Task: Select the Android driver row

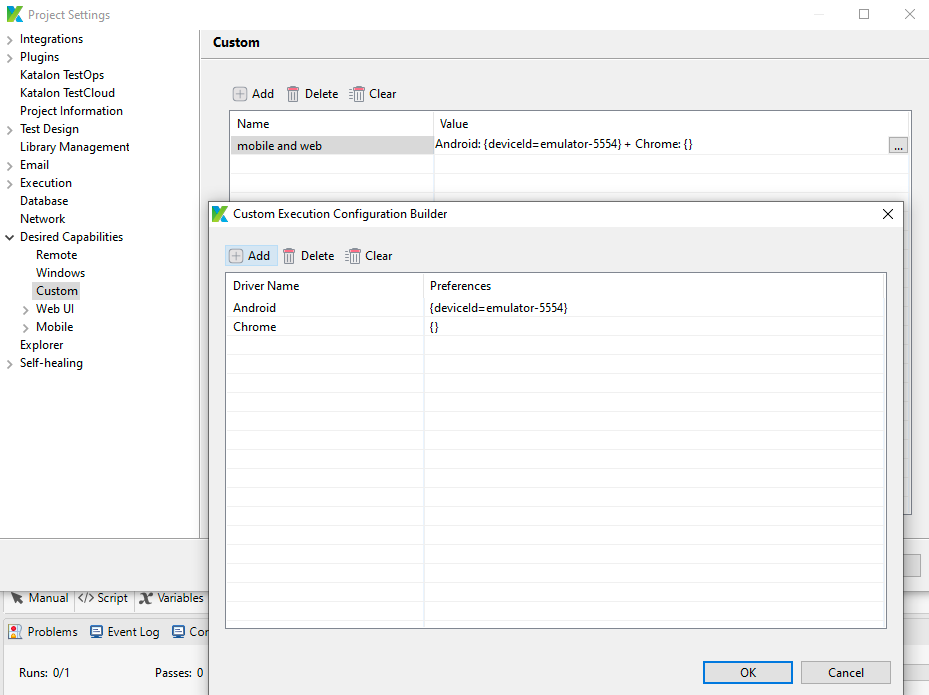Action: pos(255,308)
